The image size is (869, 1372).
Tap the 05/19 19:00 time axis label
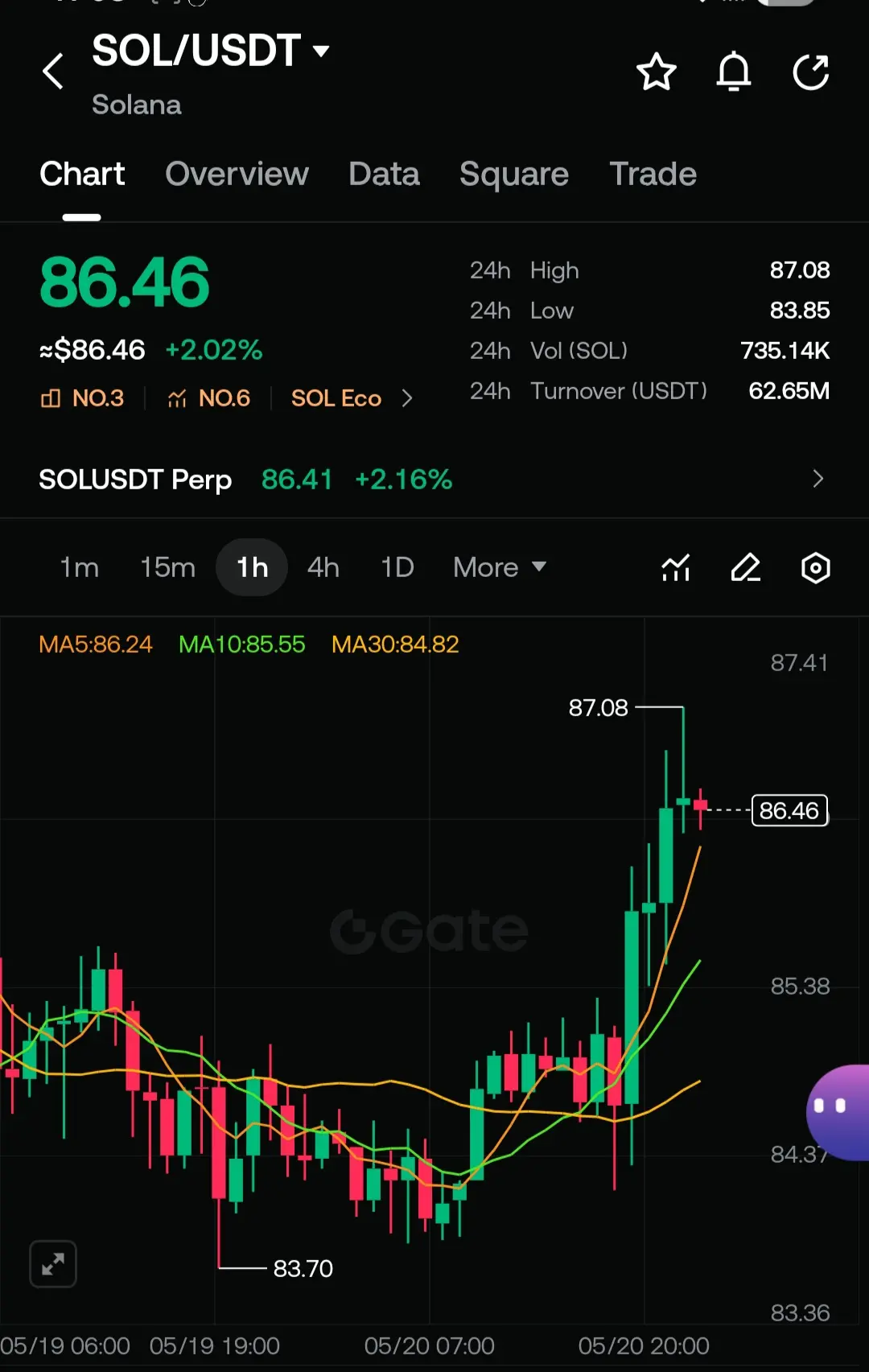214,1345
